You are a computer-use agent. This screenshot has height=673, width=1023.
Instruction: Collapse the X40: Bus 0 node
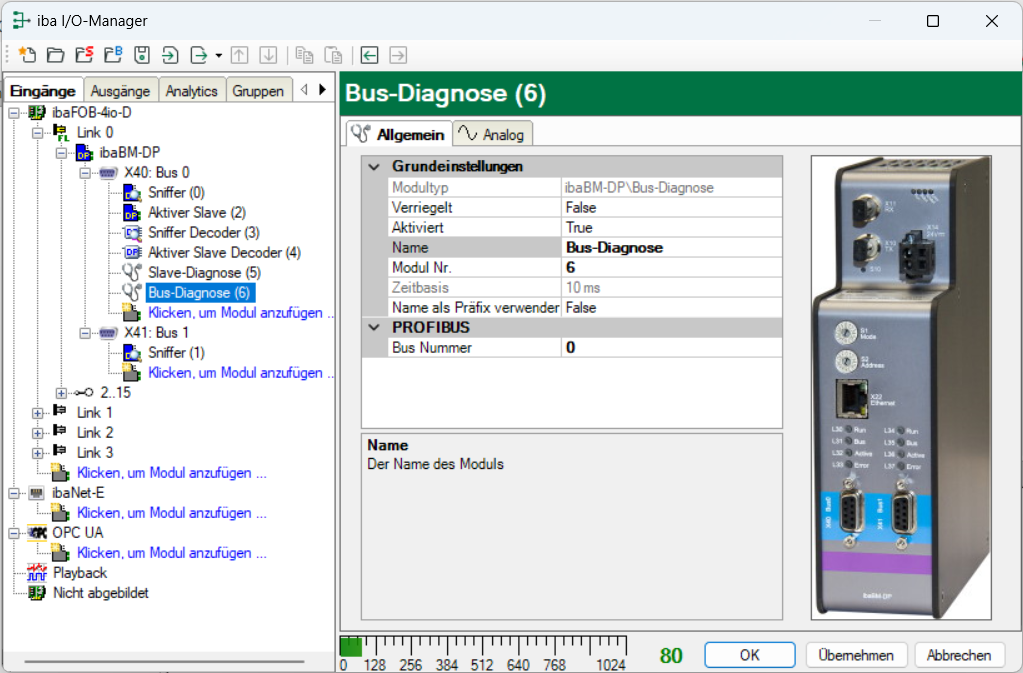coord(86,172)
